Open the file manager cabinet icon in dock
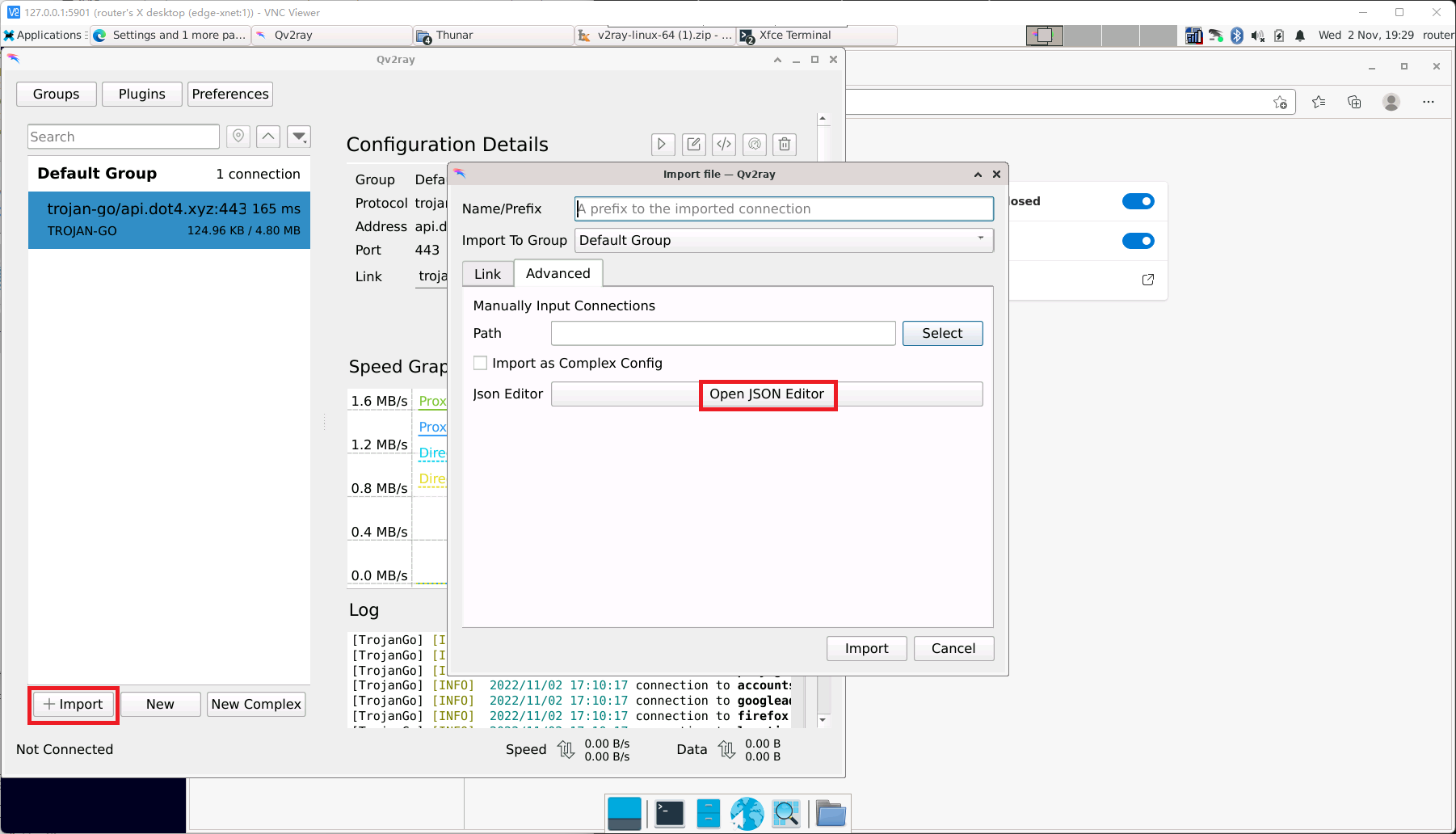This screenshot has height=834, width=1456. (x=708, y=814)
